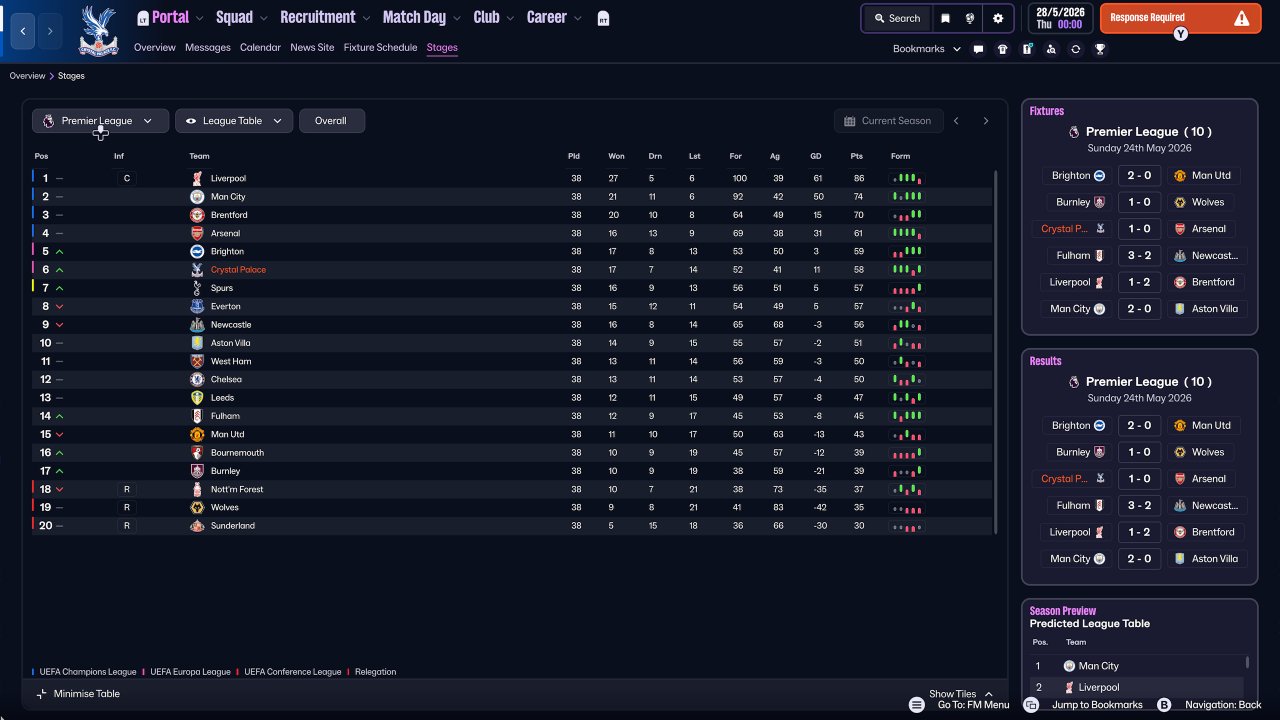Image resolution: width=1280 pixels, height=720 pixels.
Task: Expand the Club menu chevron
Action: point(510,18)
